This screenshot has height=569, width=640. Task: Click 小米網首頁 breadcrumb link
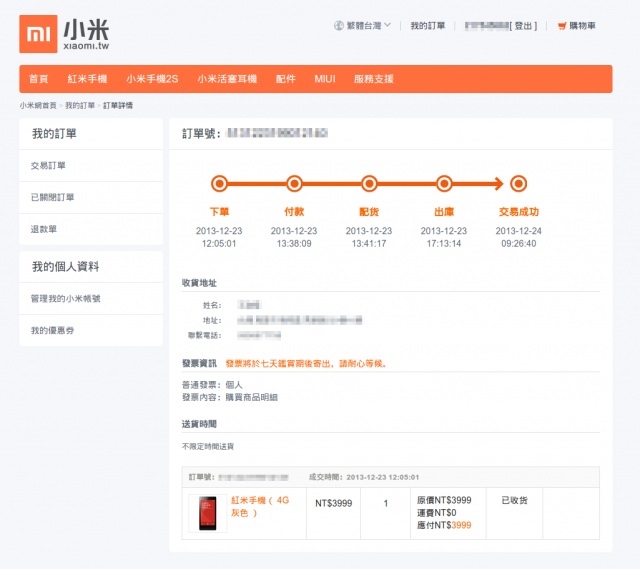[x=38, y=105]
